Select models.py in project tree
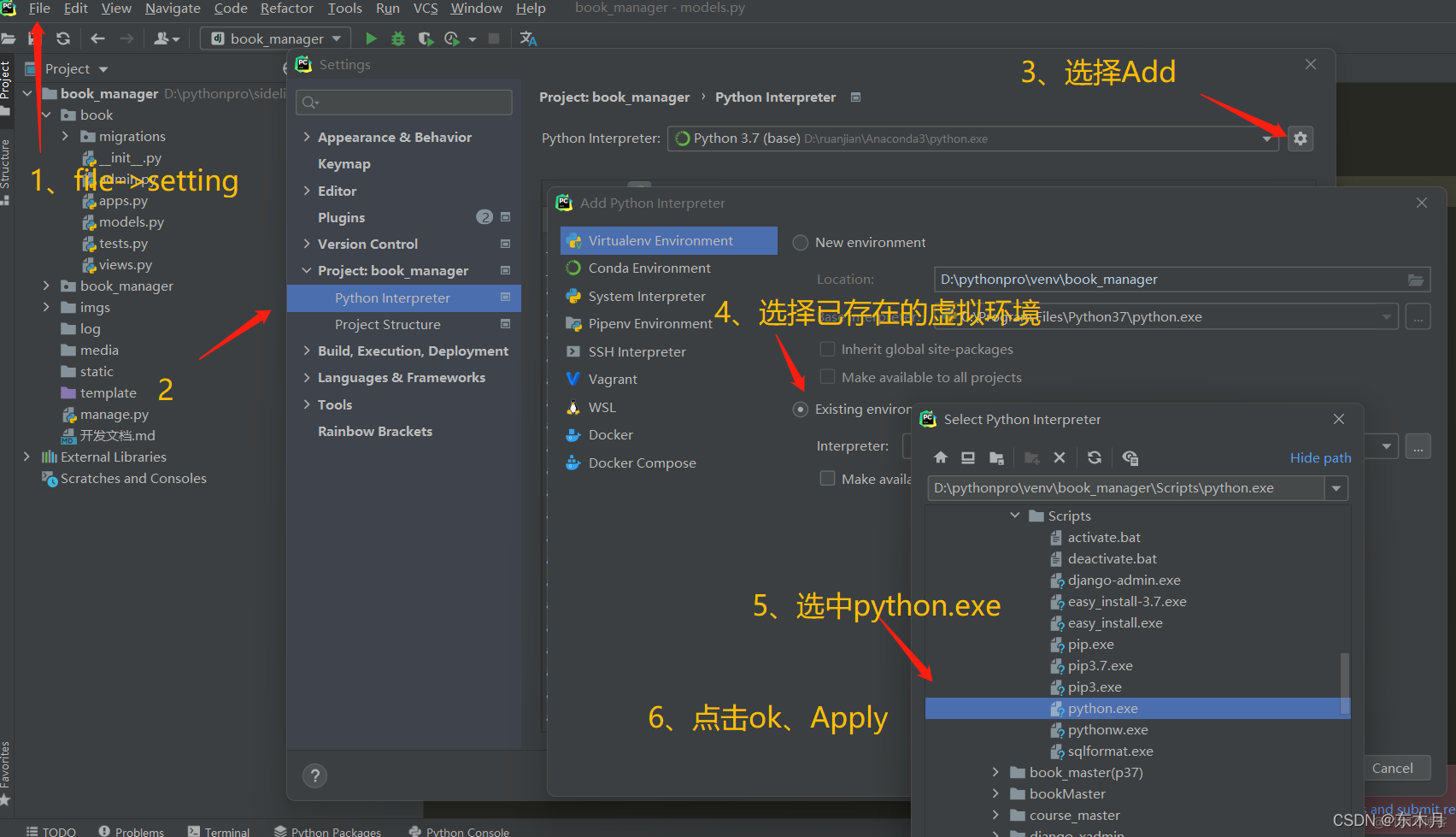This screenshot has height=837, width=1456. tap(132, 221)
